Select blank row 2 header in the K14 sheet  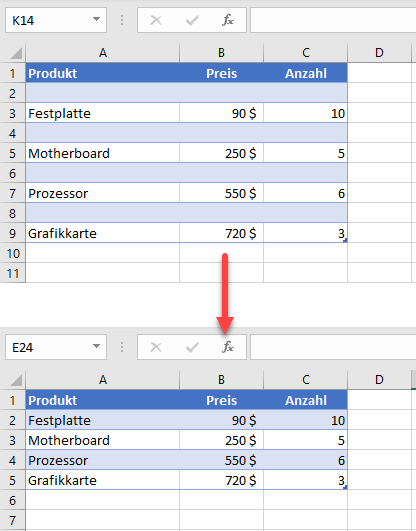[x=13, y=93]
